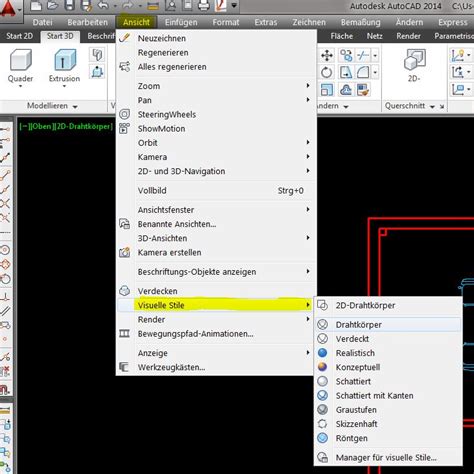Click the Skizzenhaft sketchy style icon
The width and height of the screenshot is (474, 474).
tap(322, 424)
